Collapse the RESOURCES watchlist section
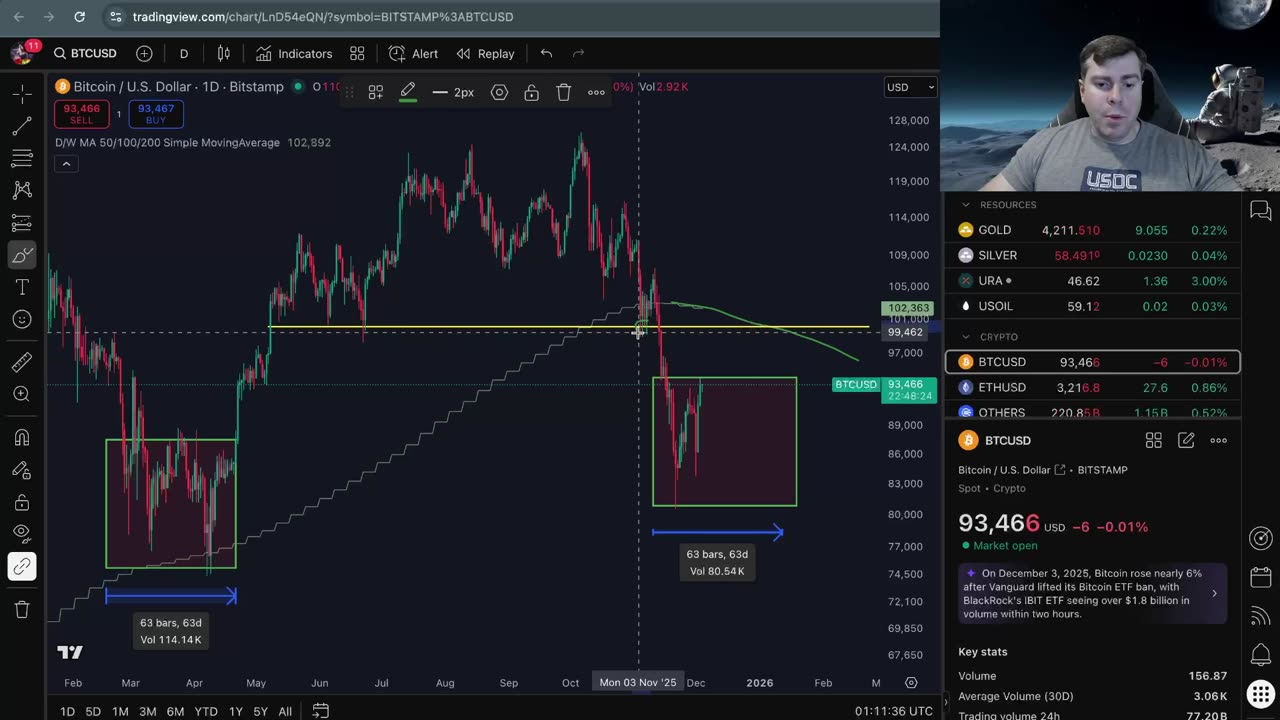 pos(965,205)
